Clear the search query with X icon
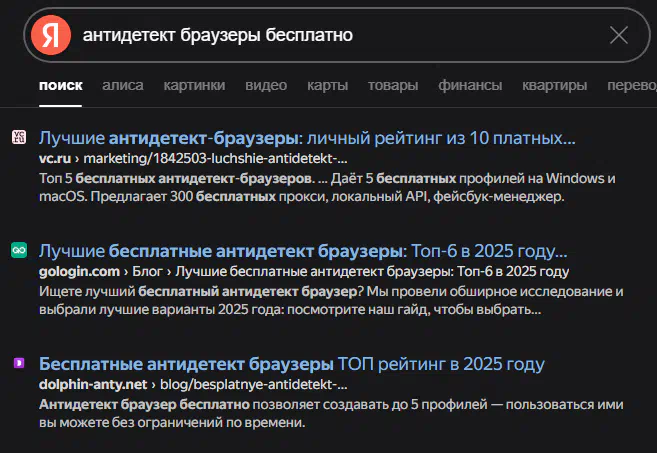 click(x=619, y=35)
